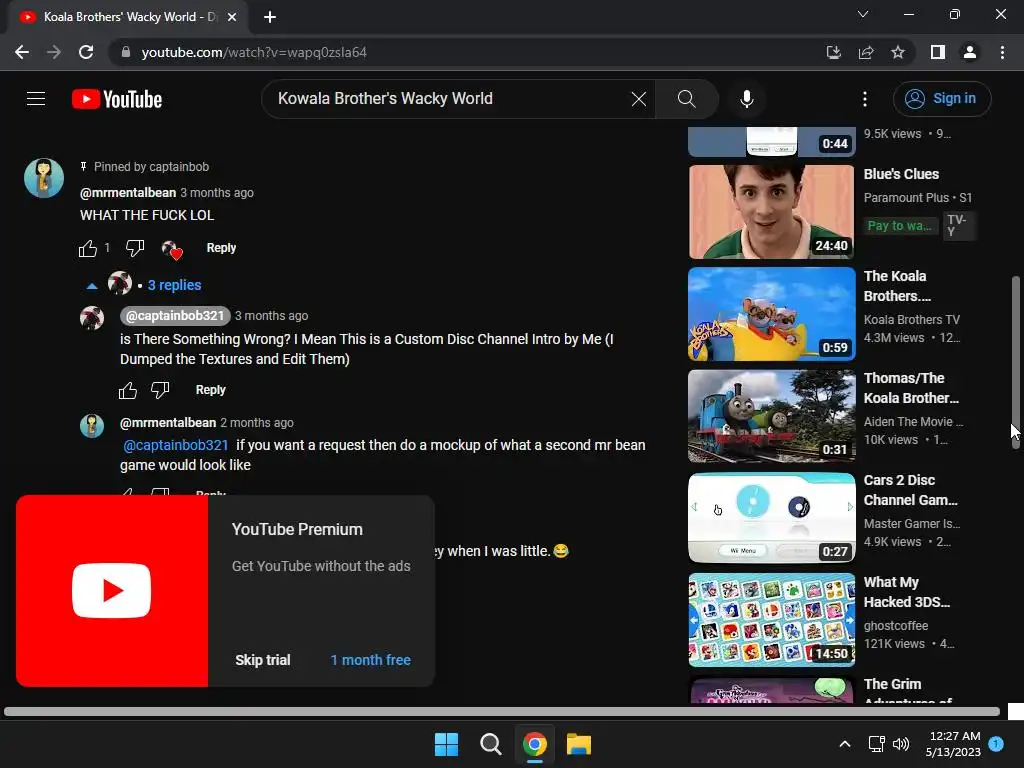
Task: Open the clock and date panel
Action: 953,744
